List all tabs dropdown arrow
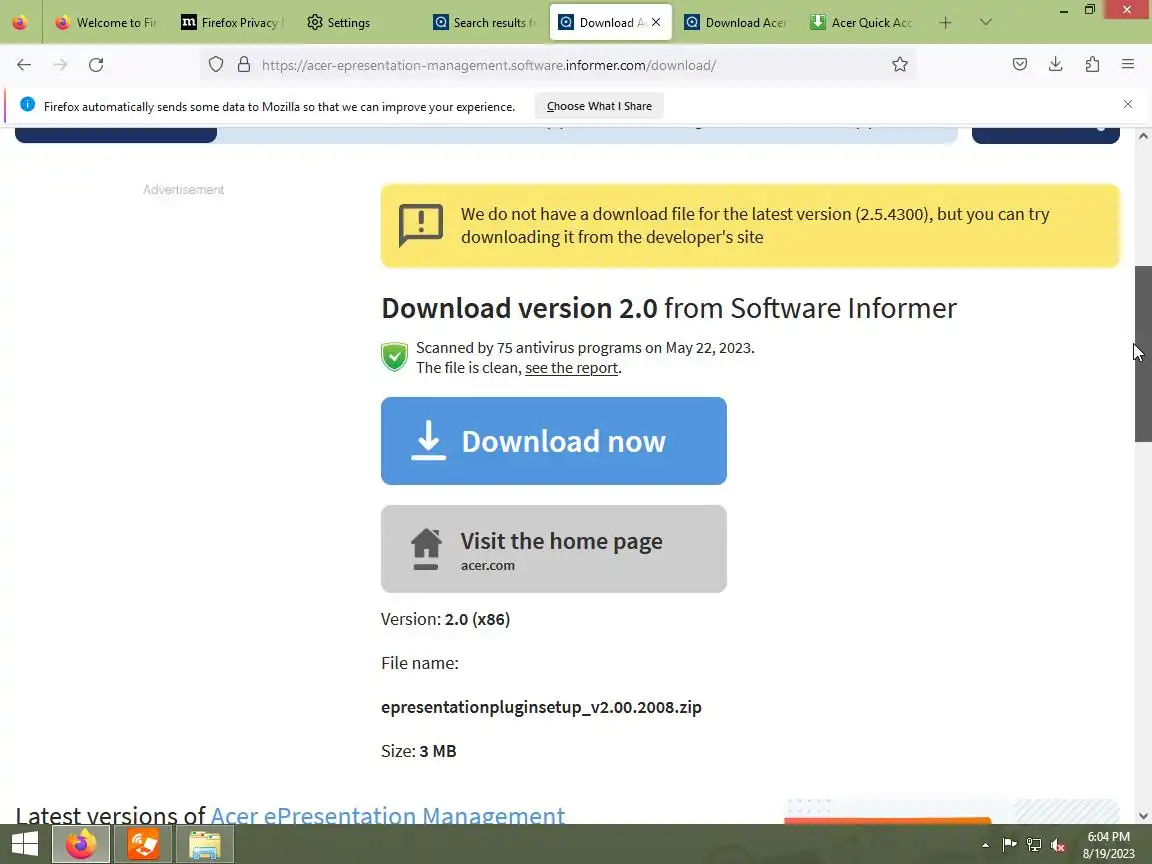Image resolution: width=1152 pixels, height=864 pixels. 986,23
